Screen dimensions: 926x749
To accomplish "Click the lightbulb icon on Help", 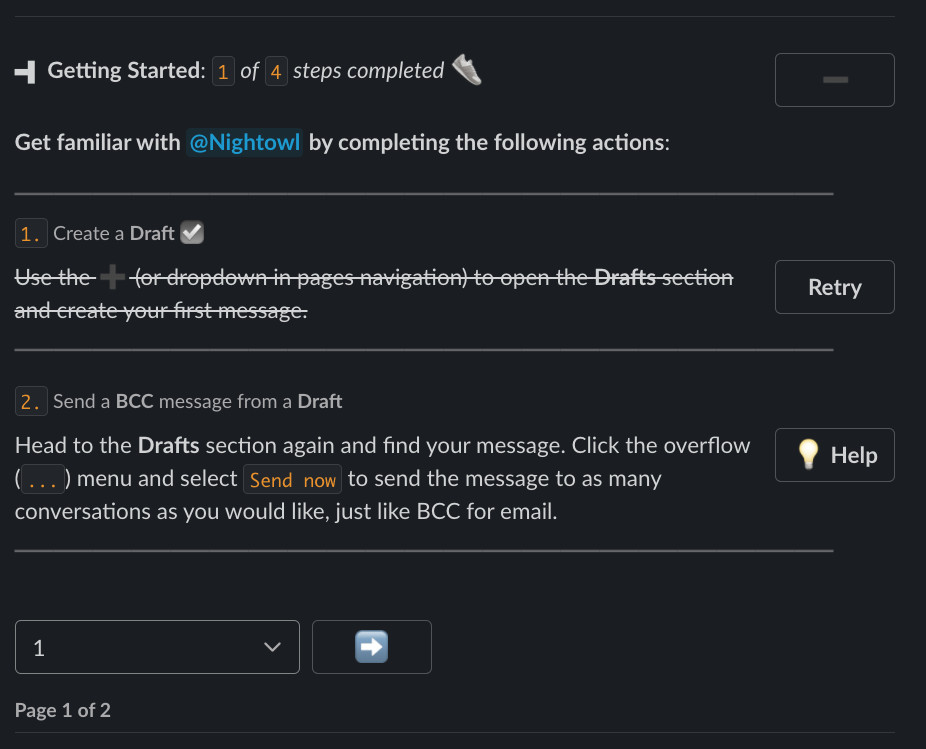I will tap(808, 454).
